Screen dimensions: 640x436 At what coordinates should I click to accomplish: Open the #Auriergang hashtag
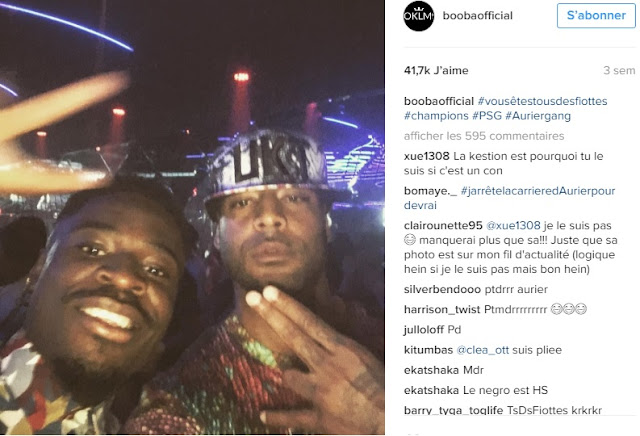(x=538, y=116)
